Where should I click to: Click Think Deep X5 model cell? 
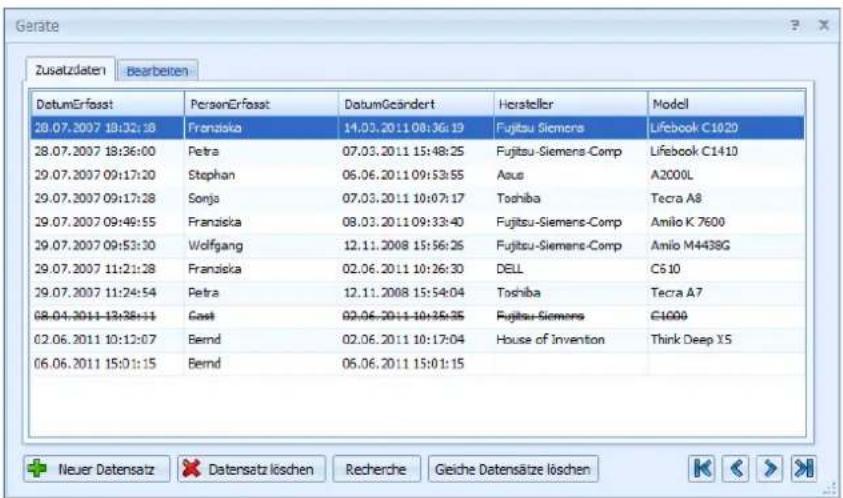click(726, 340)
